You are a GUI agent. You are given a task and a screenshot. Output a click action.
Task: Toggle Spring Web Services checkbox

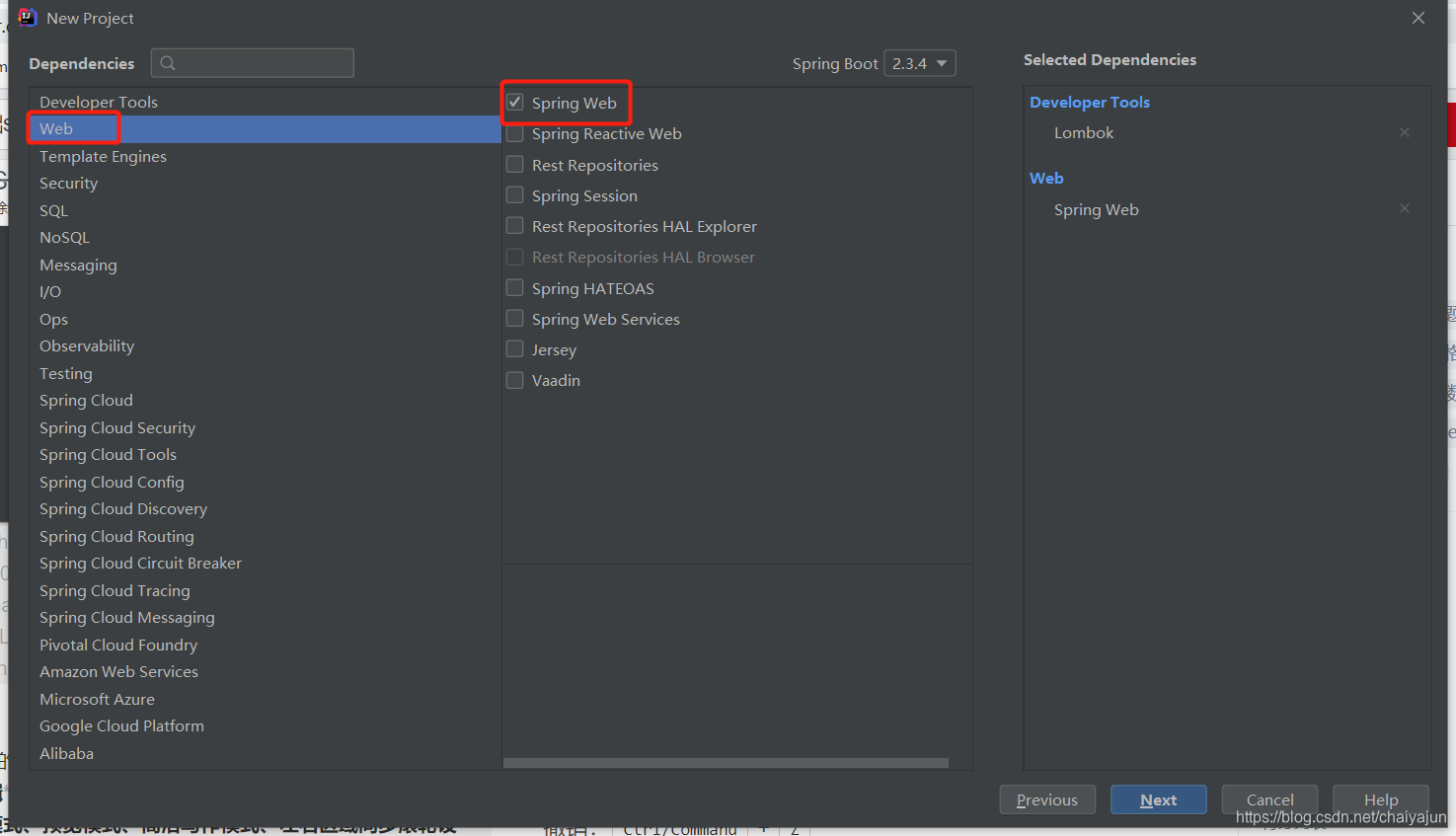515,318
